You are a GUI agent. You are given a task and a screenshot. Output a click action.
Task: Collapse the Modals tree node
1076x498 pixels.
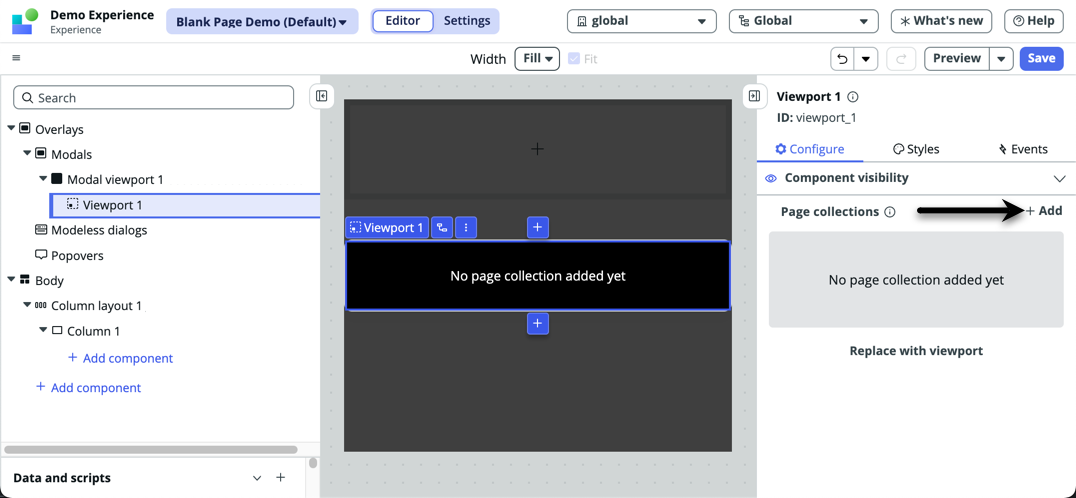[x=27, y=154]
